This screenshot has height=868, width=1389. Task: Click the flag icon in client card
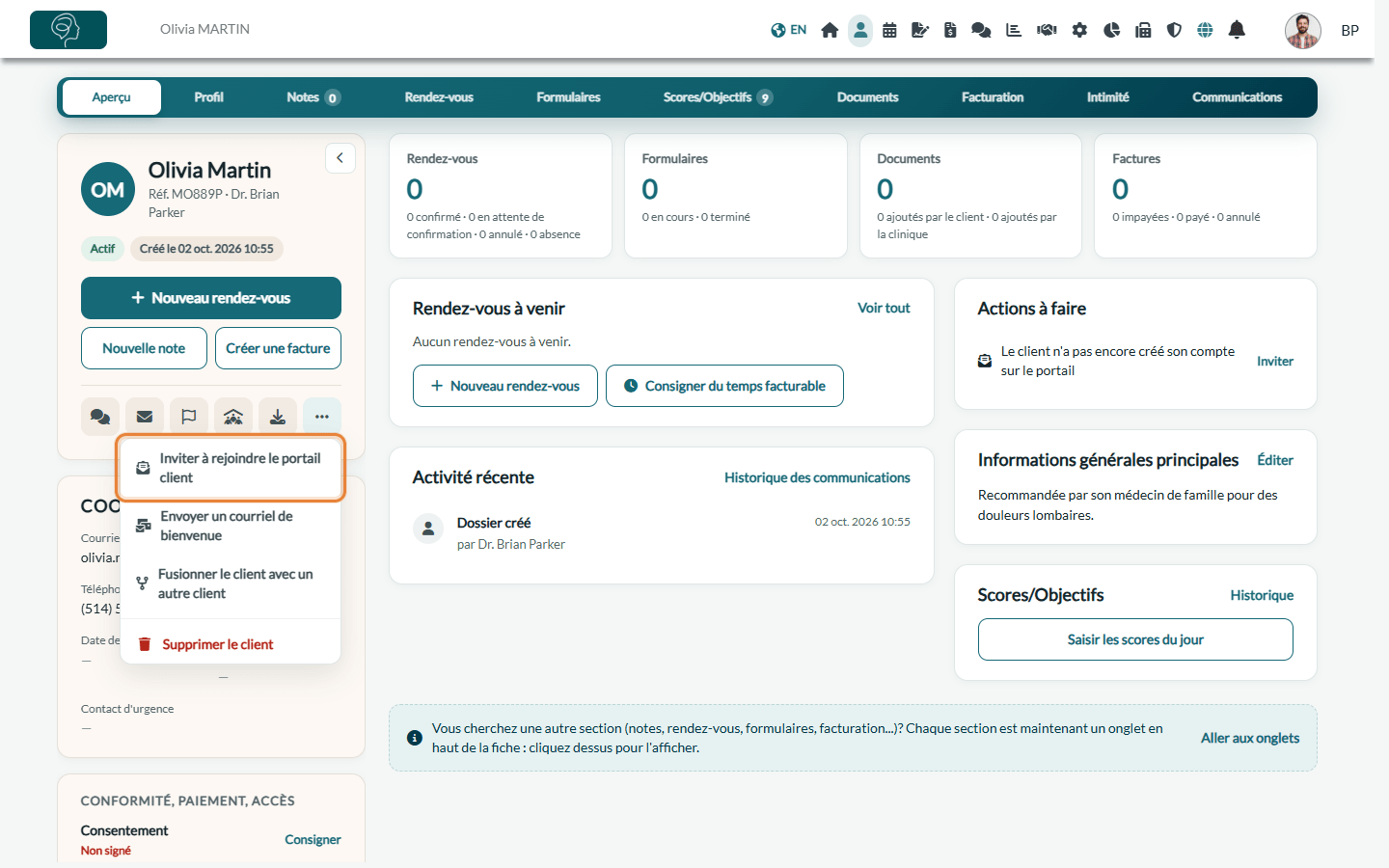[189, 417]
